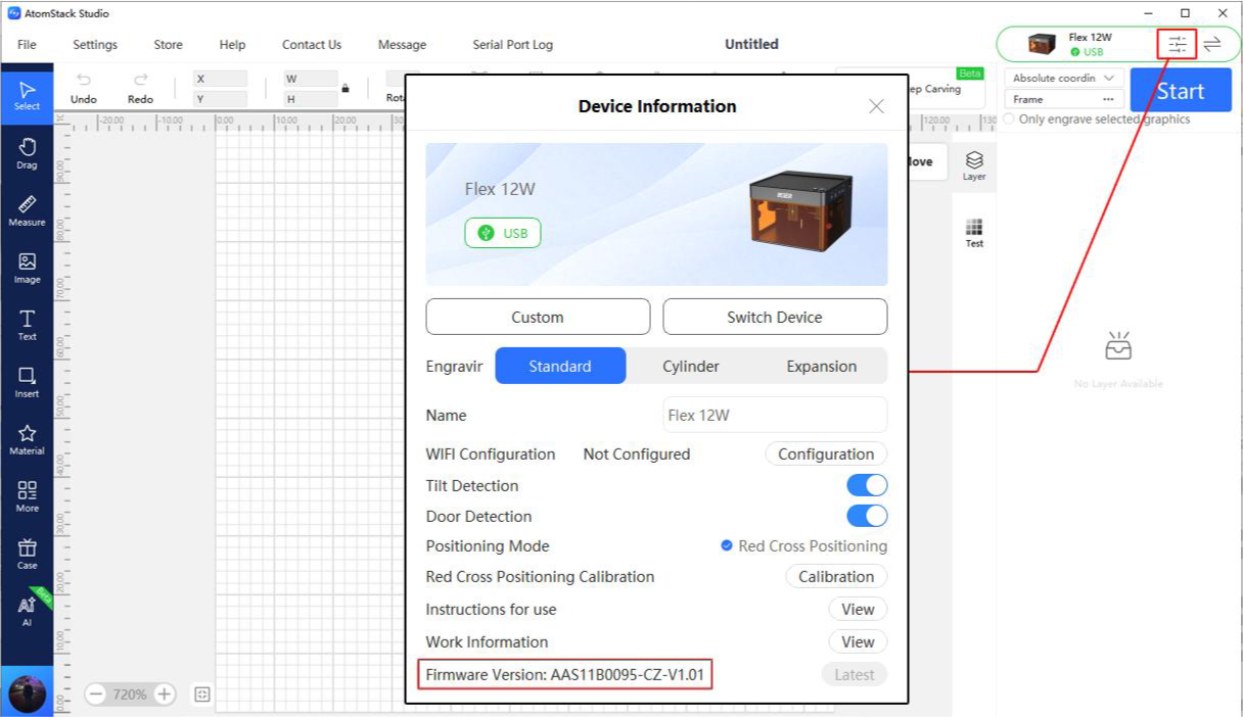
Task: Switch to Cylinder engraving mode
Action: [691, 366]
